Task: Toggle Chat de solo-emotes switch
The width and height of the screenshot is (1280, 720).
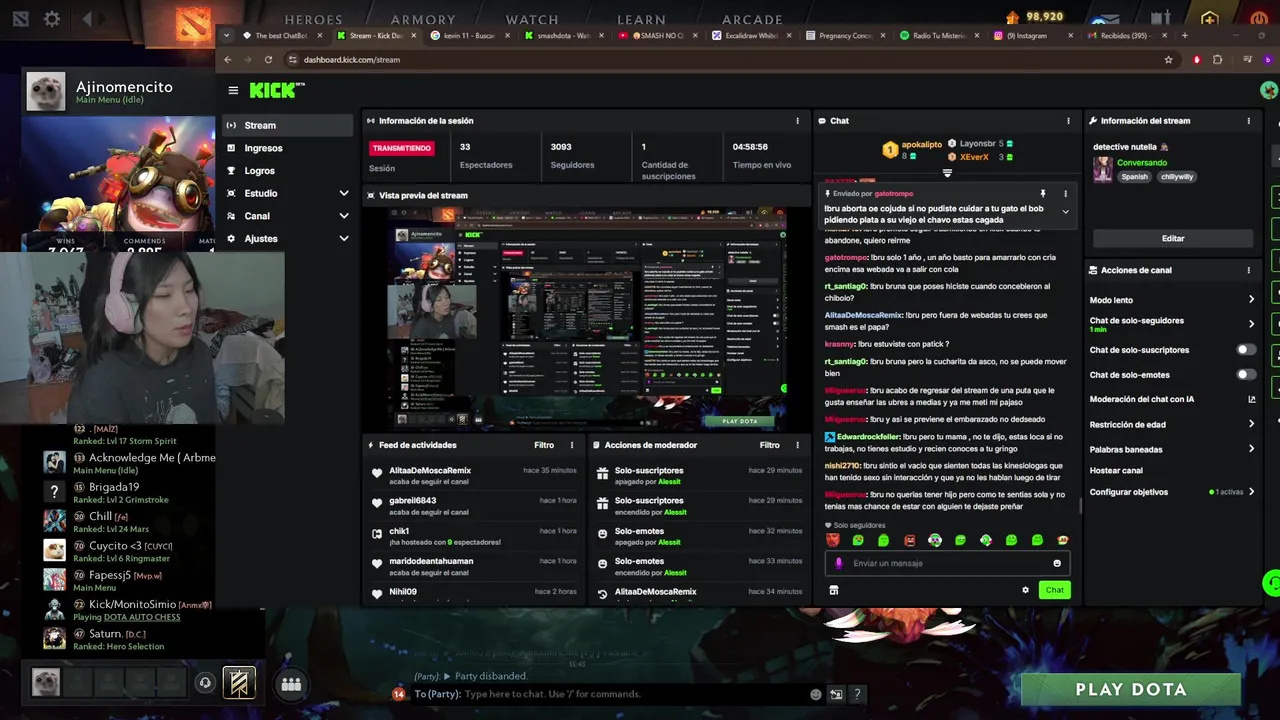Action: click(1246, 375)
